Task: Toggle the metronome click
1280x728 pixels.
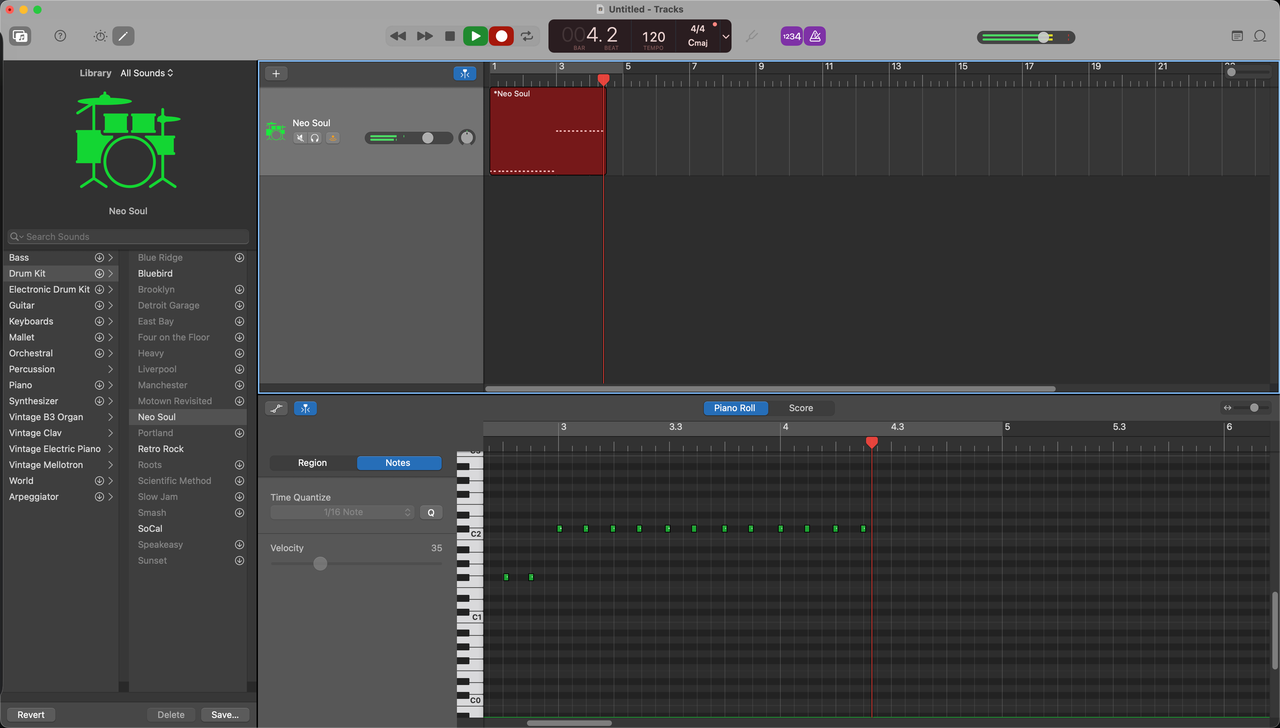Action: (815, 36)
